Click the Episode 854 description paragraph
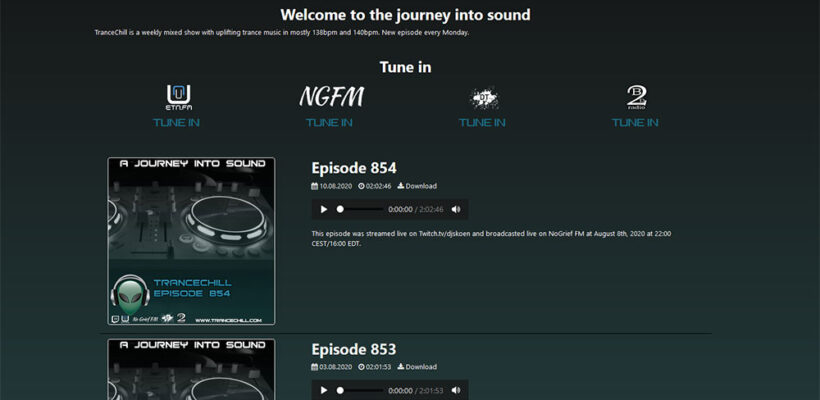820x400 pixels. 491,238
